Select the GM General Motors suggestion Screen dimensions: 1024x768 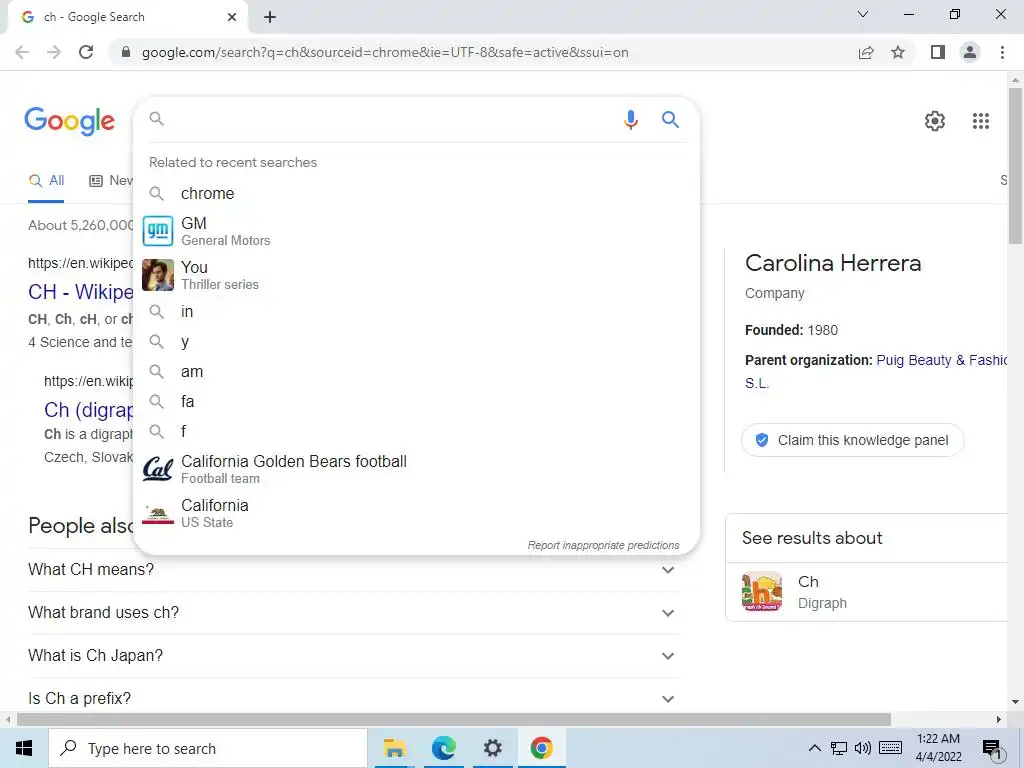[x=416, y=231]
